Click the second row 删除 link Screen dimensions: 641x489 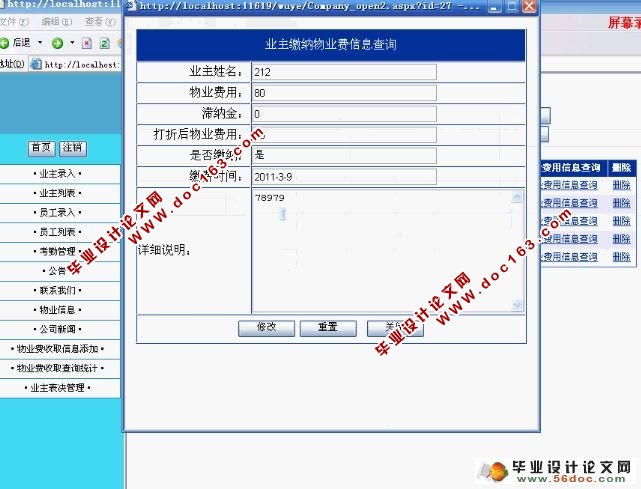621,203
